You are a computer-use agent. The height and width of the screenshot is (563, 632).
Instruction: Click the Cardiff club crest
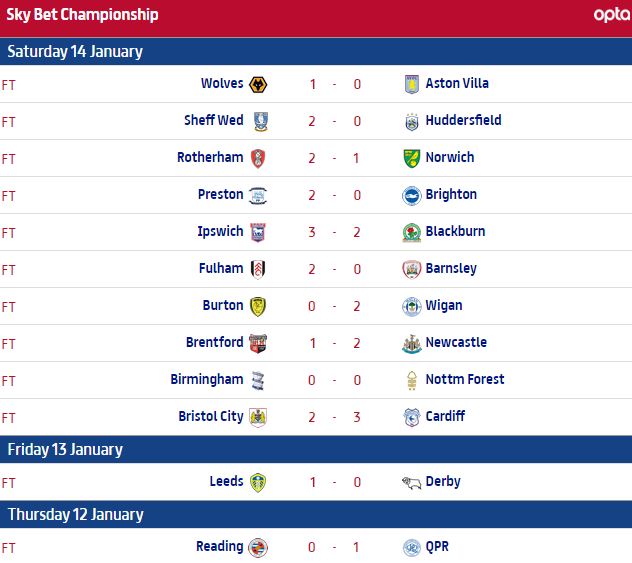(x=410, y=418)
